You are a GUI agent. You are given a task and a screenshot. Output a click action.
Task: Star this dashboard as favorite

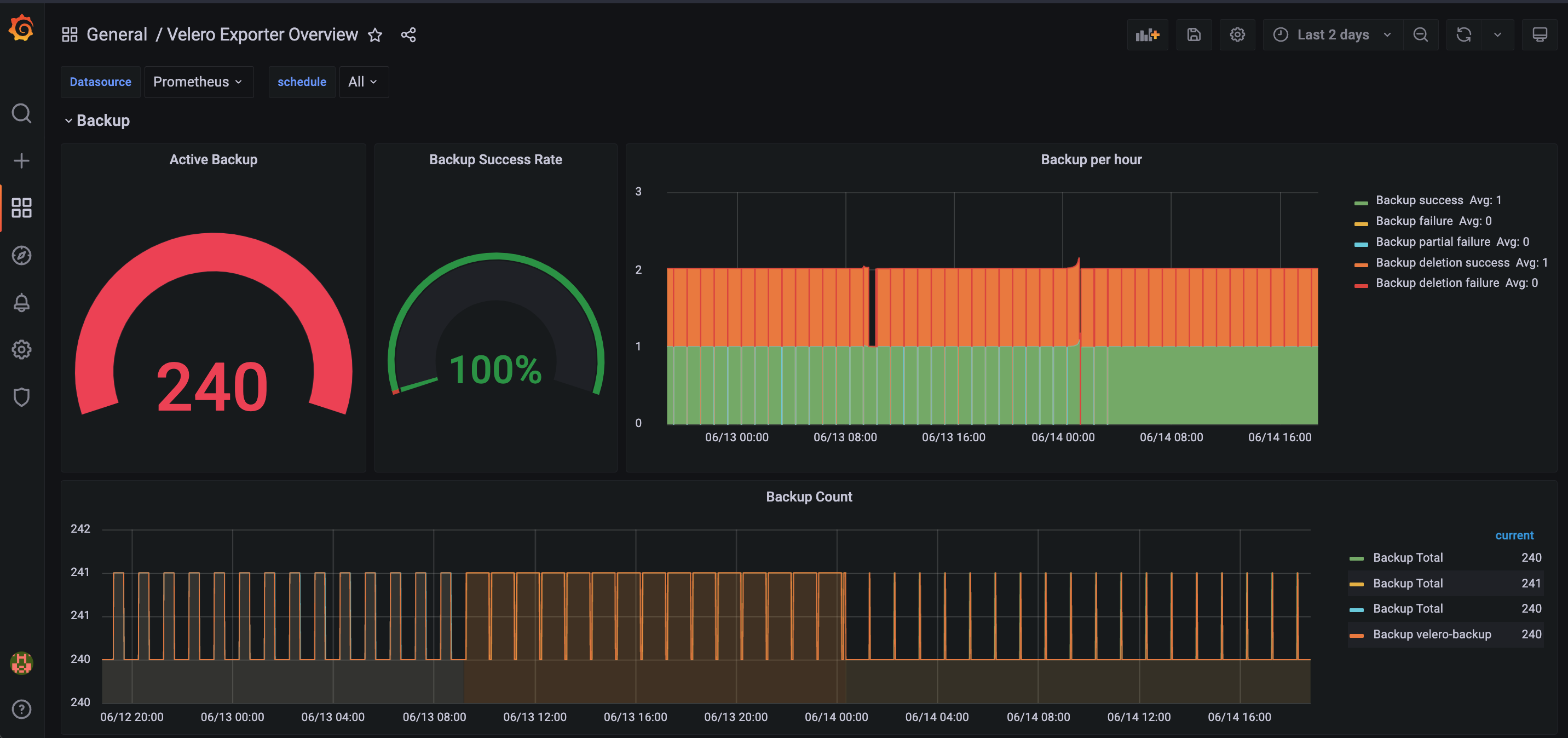pos(375,34)
